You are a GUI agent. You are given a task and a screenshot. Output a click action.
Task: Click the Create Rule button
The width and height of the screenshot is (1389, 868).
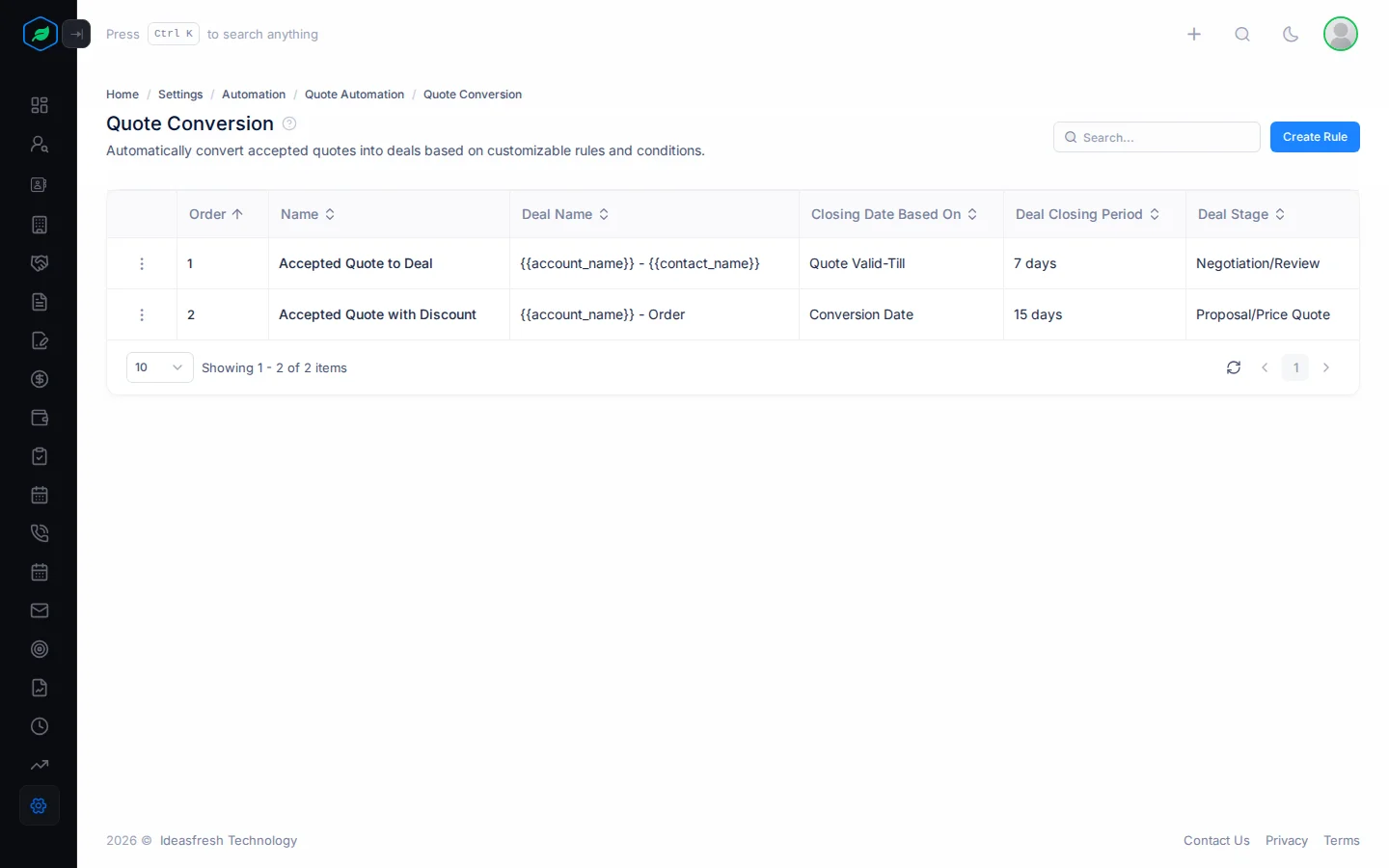pos(1315,137)
